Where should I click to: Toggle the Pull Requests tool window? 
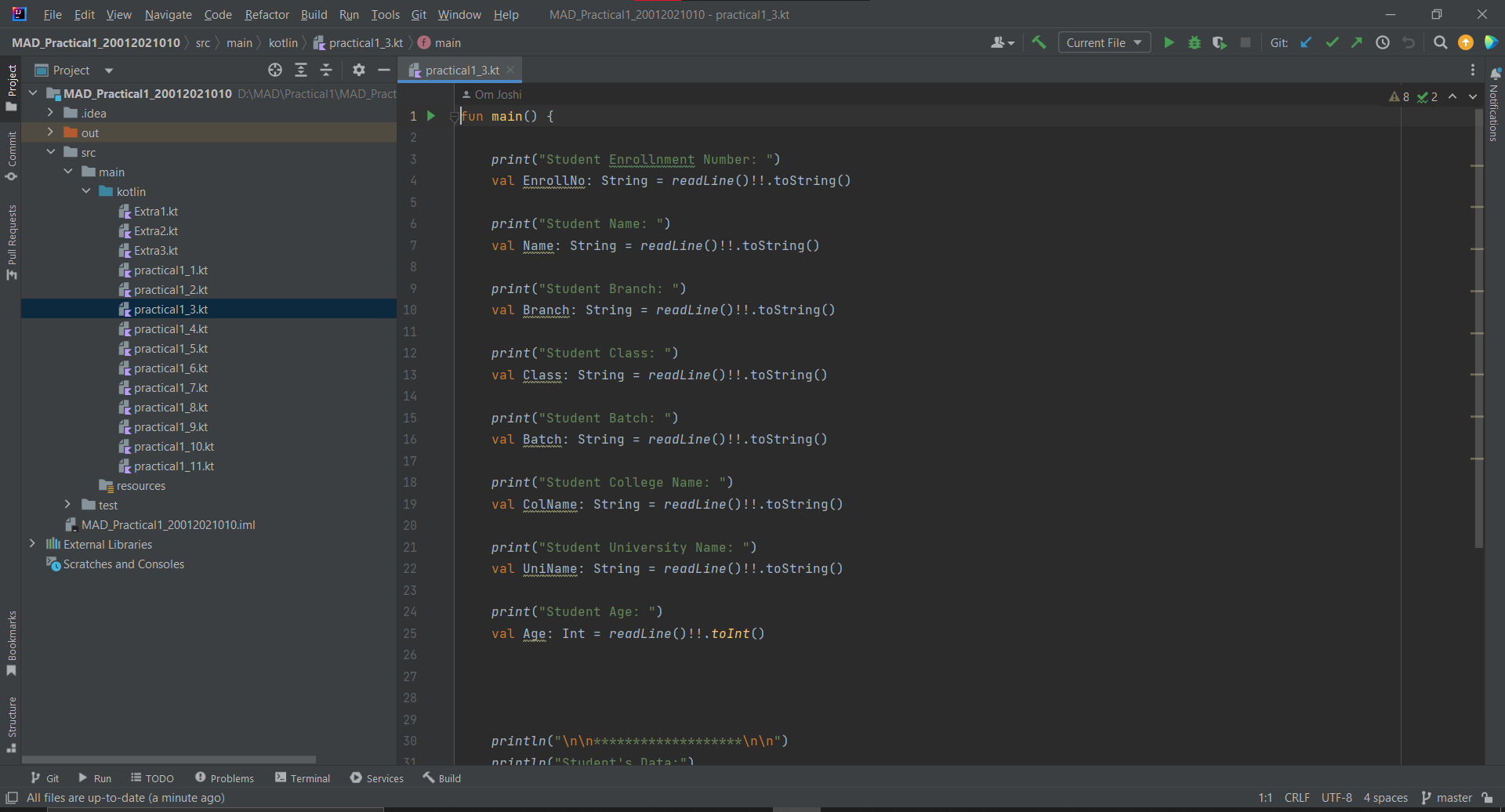tap(11, 242)
